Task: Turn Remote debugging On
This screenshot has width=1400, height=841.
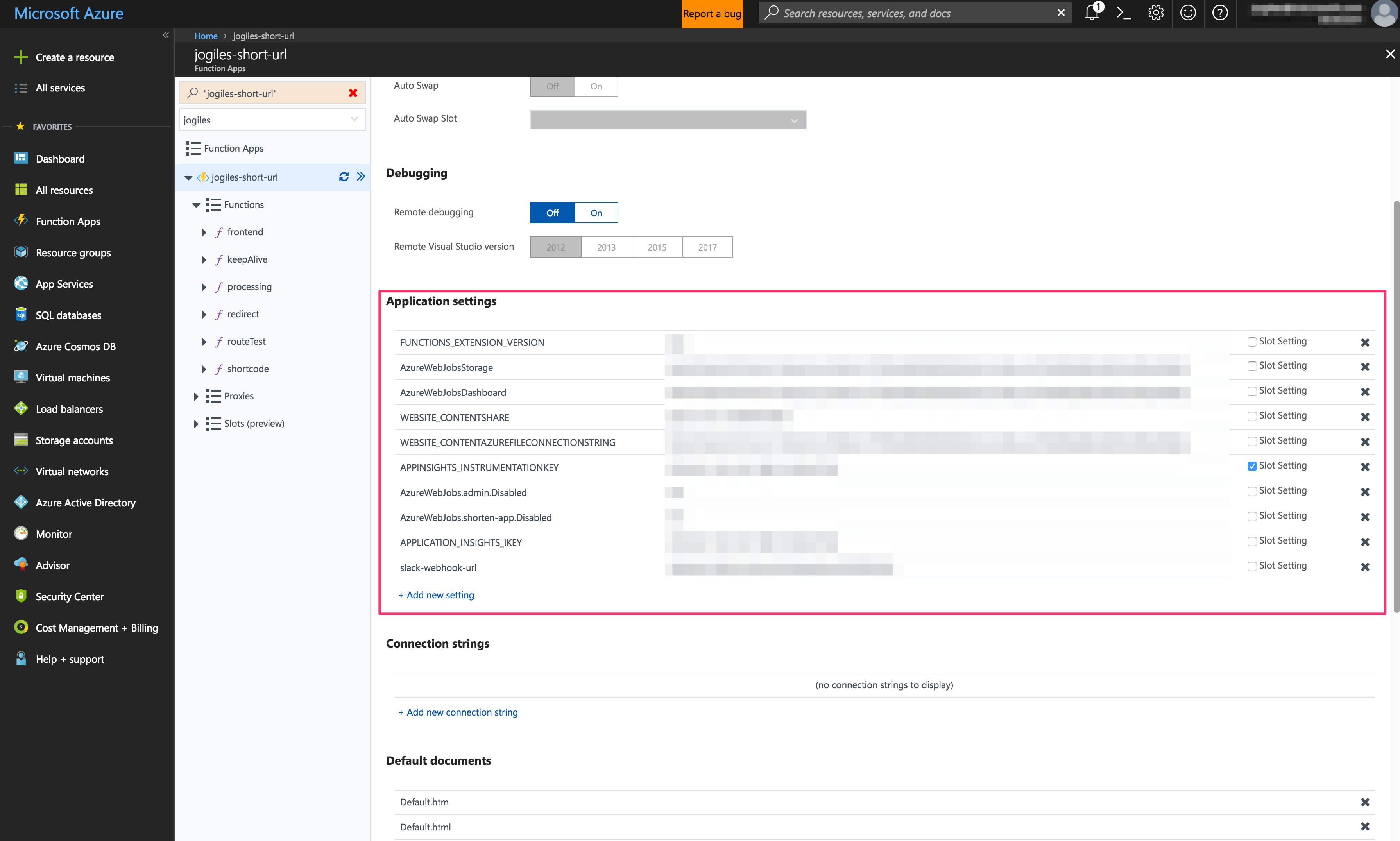Action: click(x=596, y=213)
